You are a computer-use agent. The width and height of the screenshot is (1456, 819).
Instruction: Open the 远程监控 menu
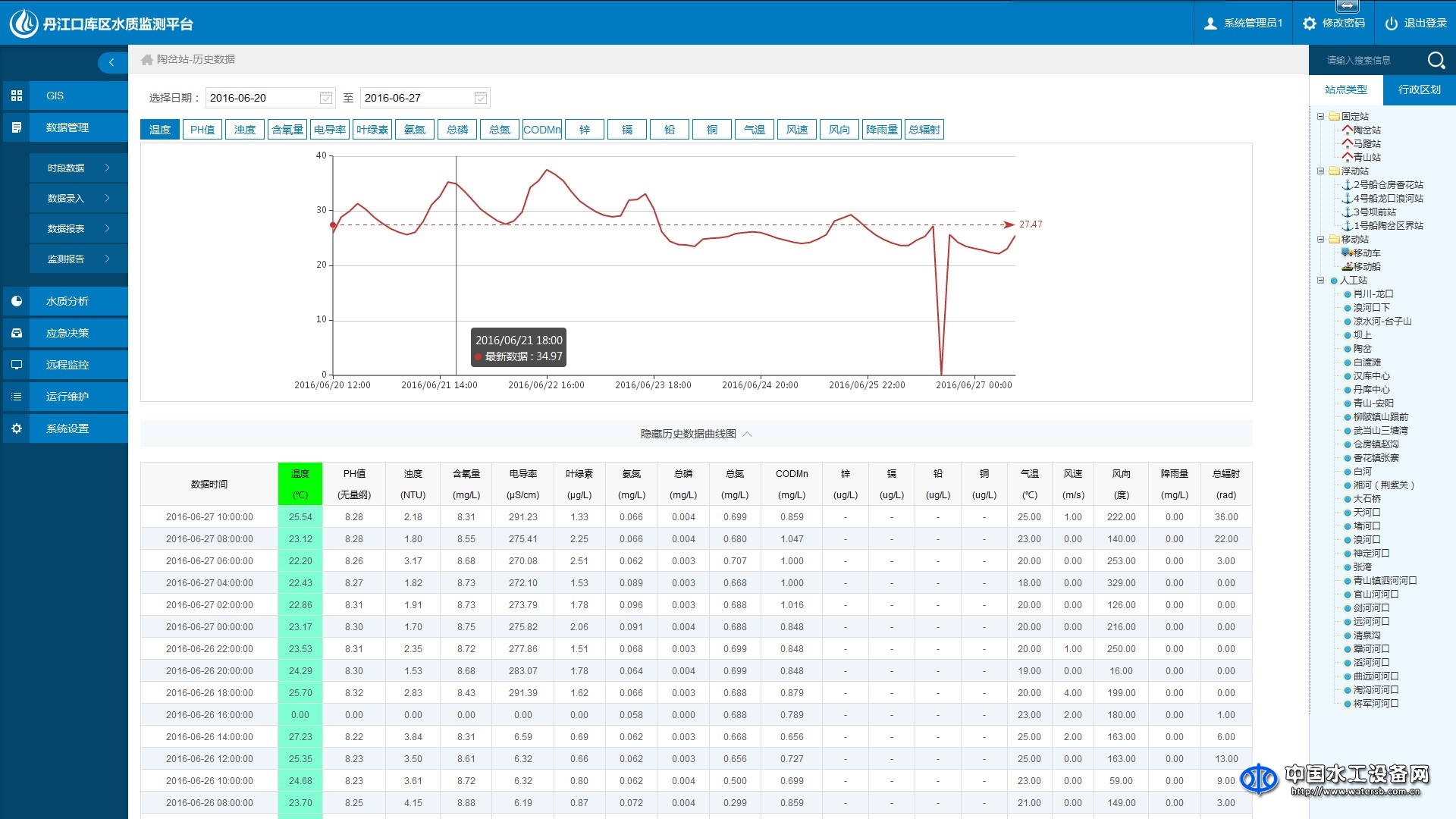[x=67, y=365]
